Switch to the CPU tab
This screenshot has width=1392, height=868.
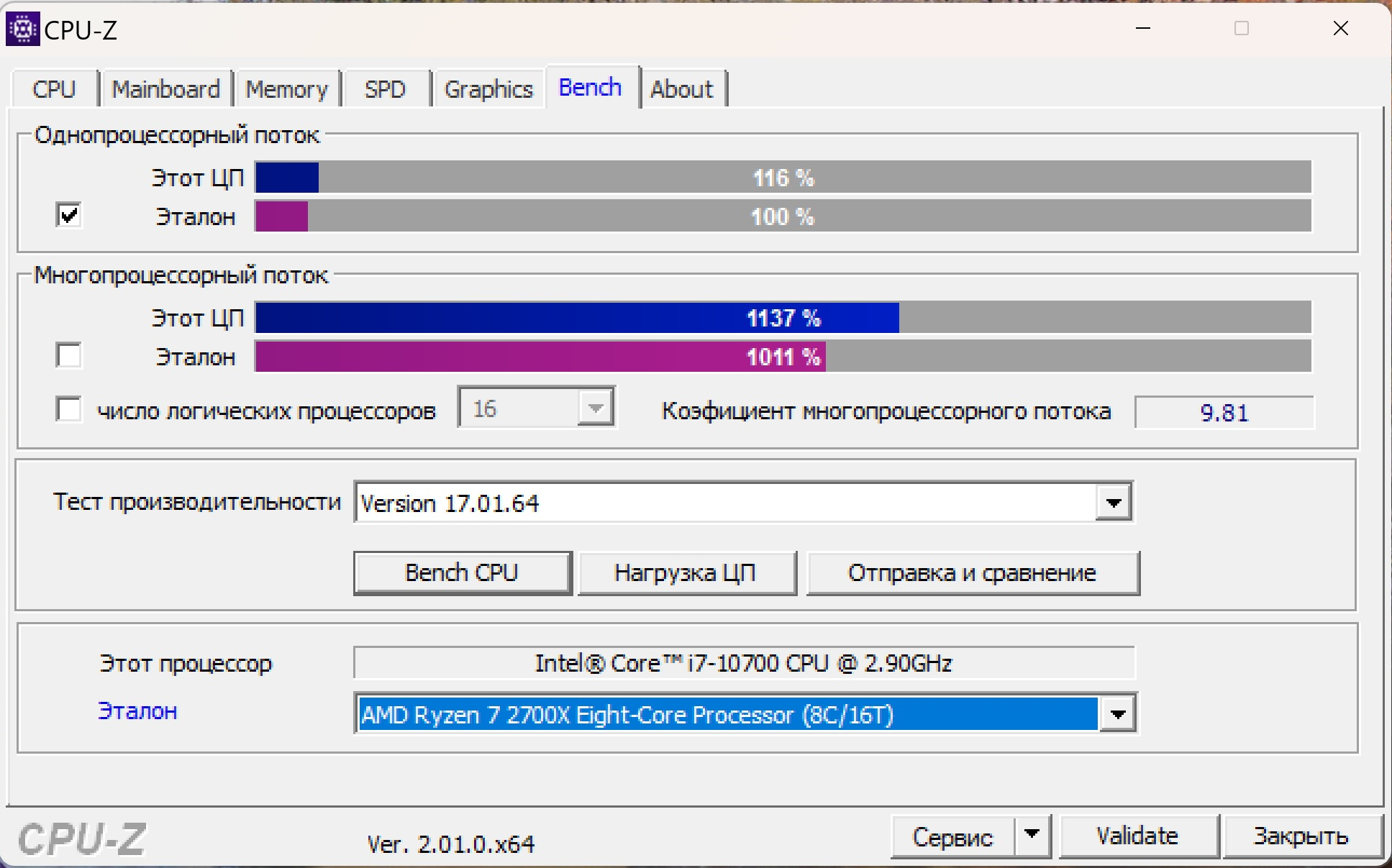coord(55,88)
